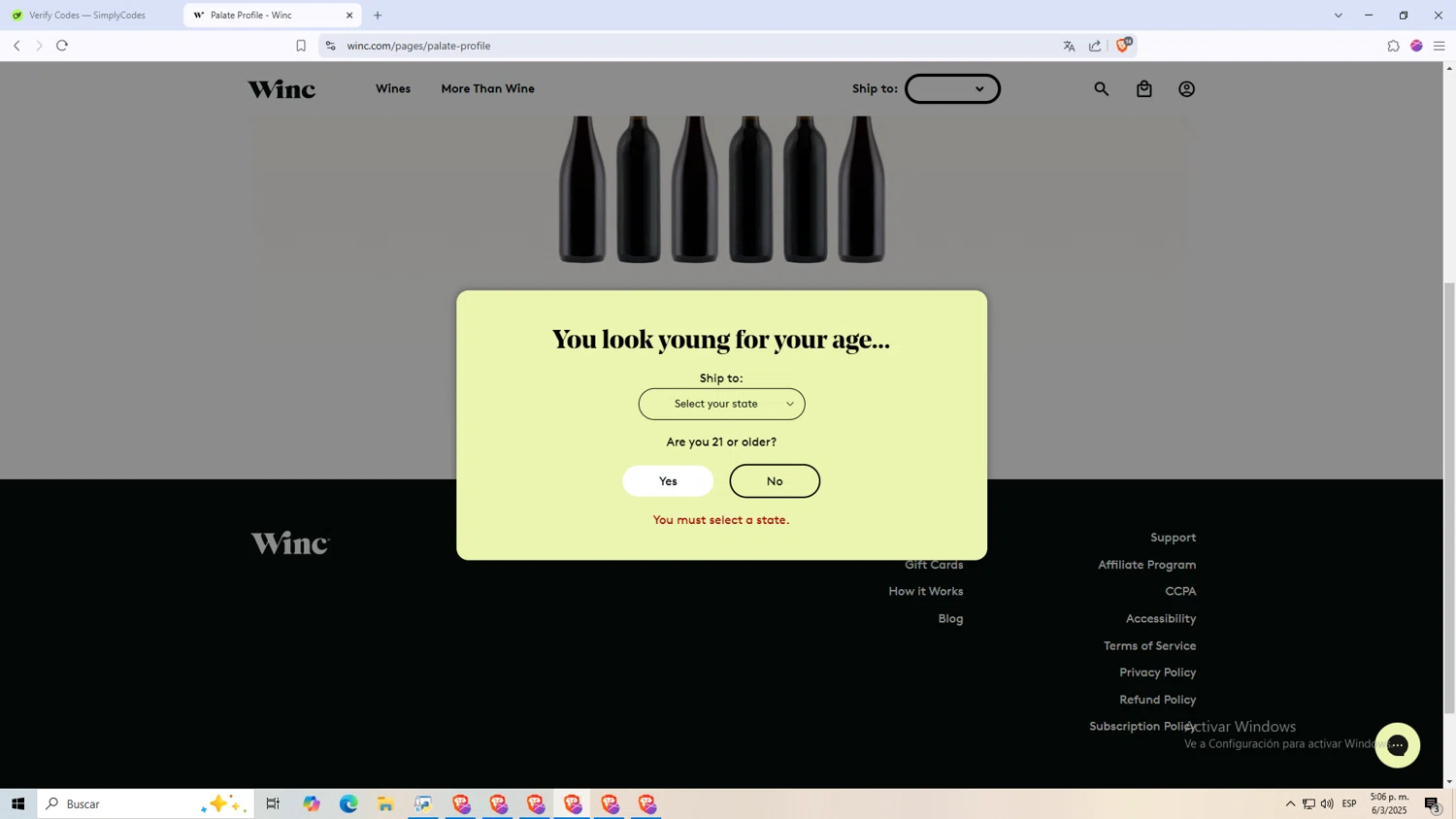This screenshot has width=1456, height=819.
Task: Click the Windows search box Buscar
Action: [x=146, y=803]
